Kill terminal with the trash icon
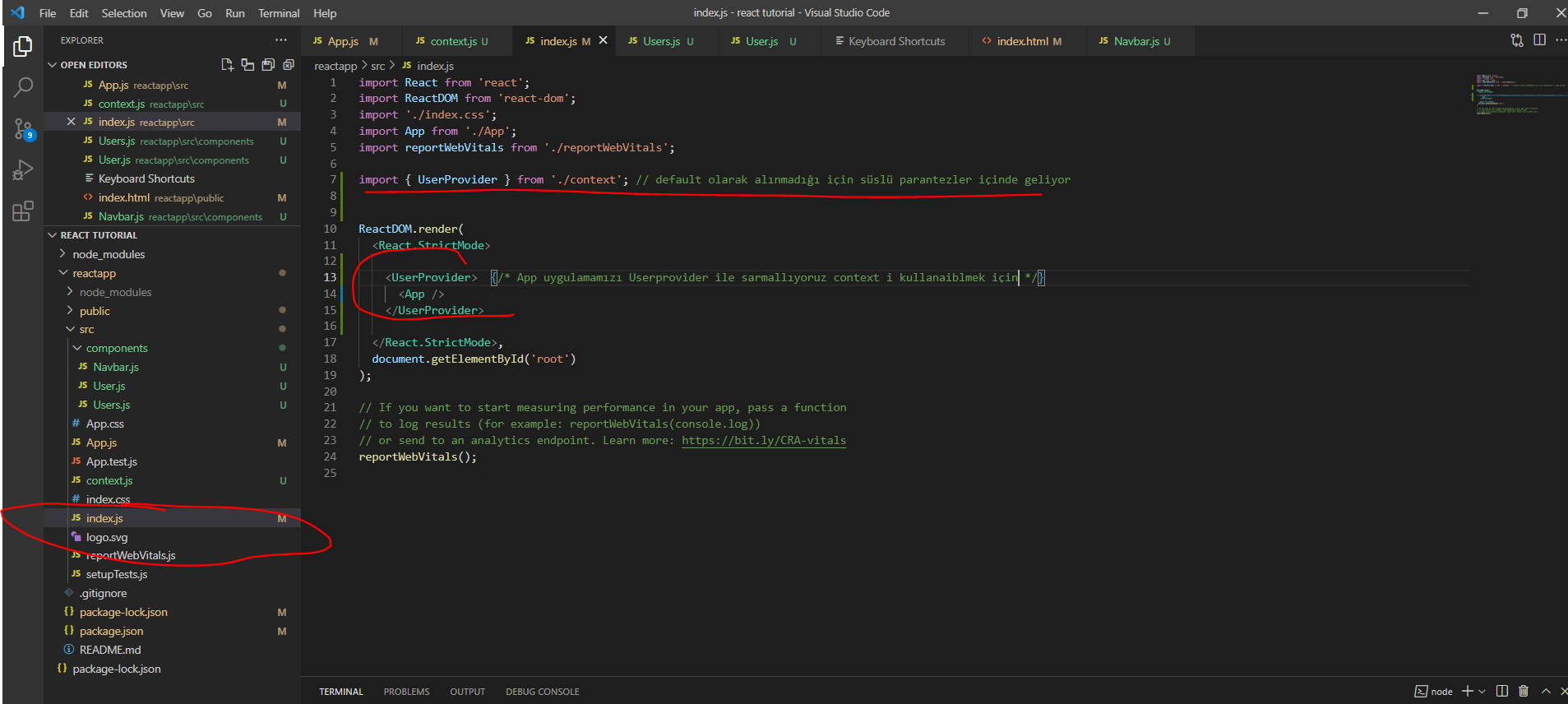Image resolution: width=1568 pixels, height=704 pixels. coord(1524,691)
